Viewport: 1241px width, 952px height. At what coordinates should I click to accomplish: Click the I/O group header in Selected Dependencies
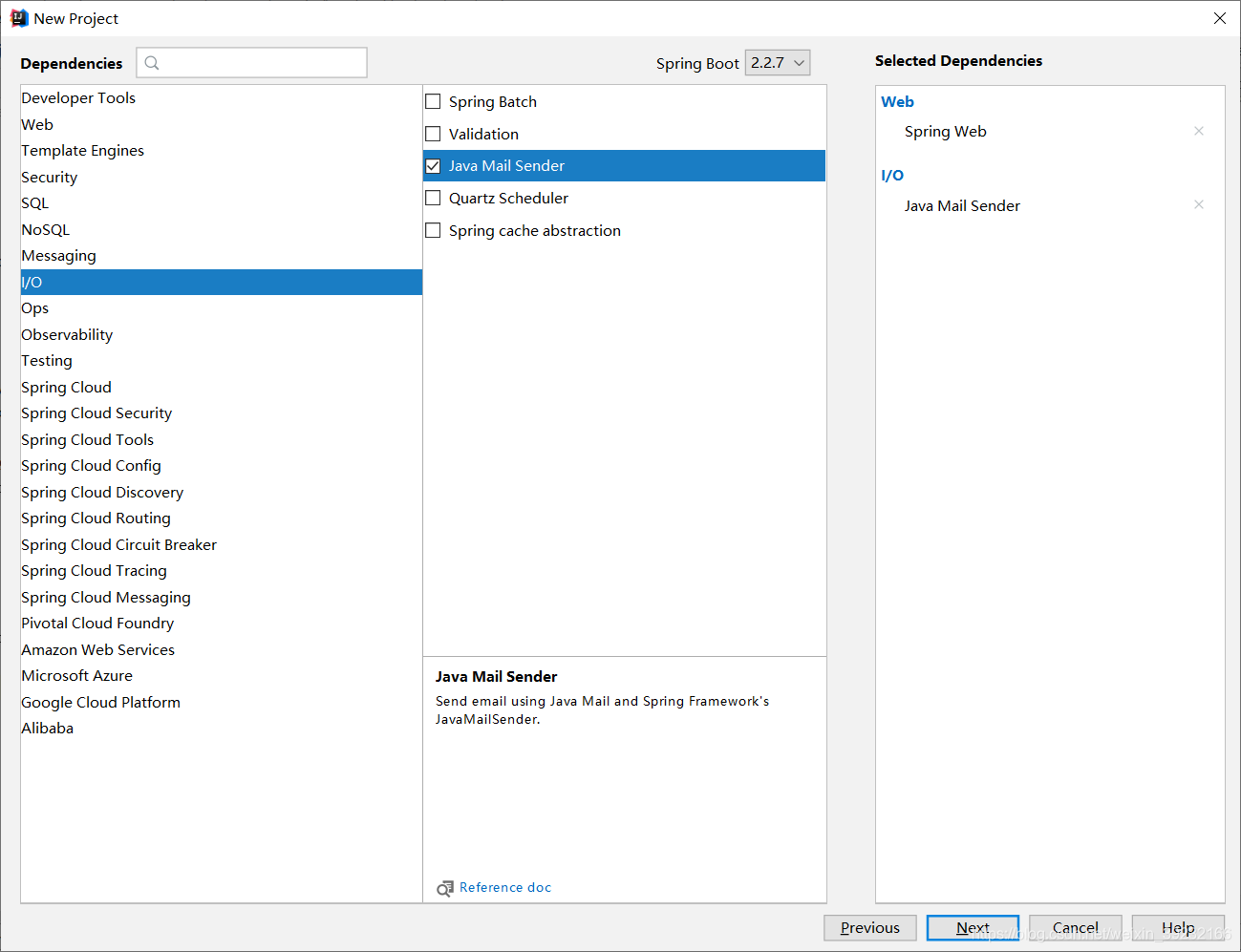click(892, 176)
